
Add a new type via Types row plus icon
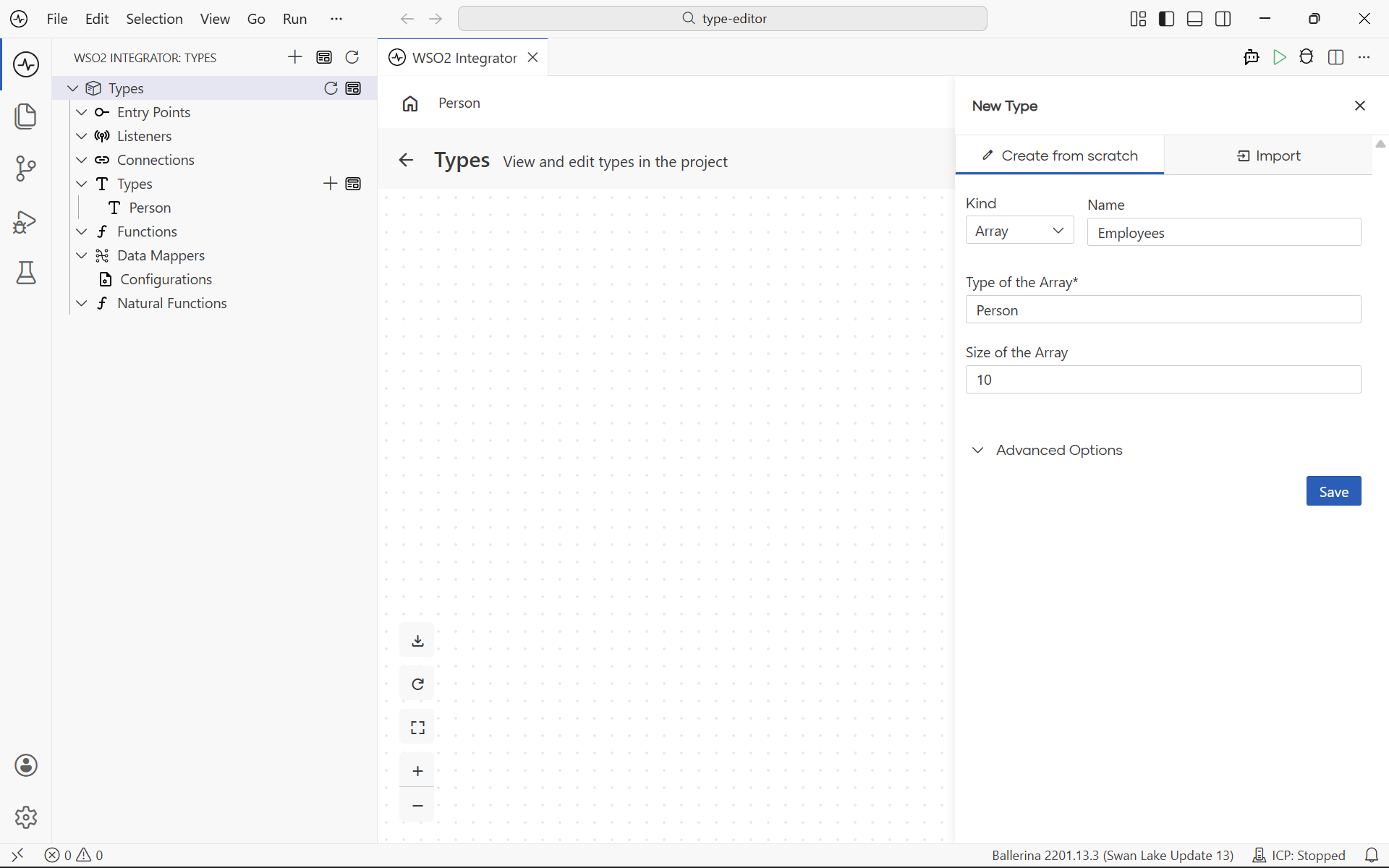331,184
